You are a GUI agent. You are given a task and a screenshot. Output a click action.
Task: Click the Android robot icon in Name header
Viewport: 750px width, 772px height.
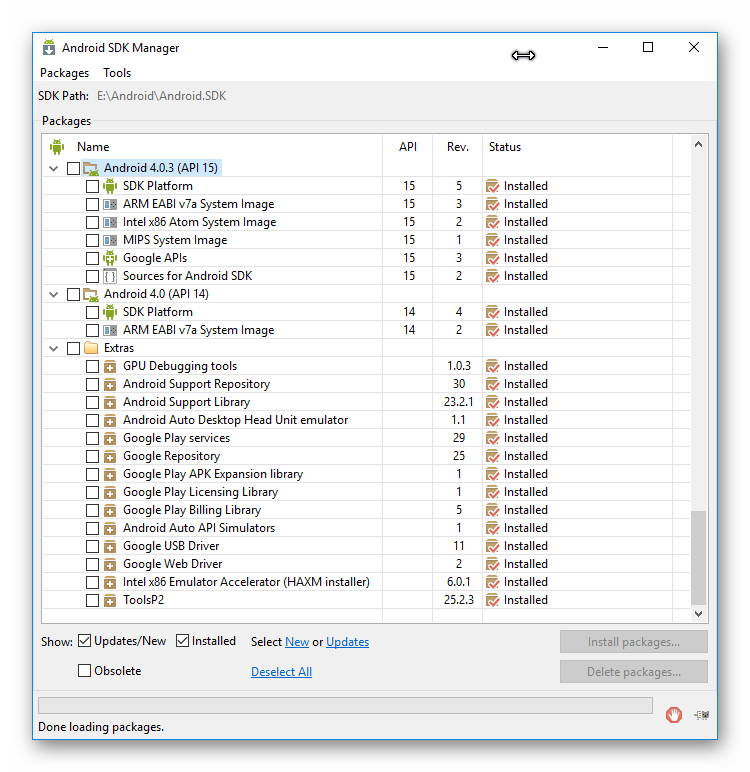click(x=57, y=147)
